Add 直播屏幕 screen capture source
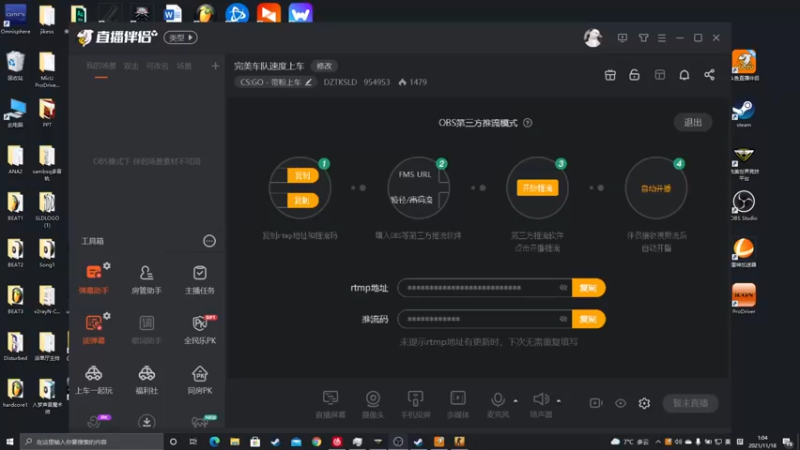Screen dimensions: 800x450 coord(330,404)
